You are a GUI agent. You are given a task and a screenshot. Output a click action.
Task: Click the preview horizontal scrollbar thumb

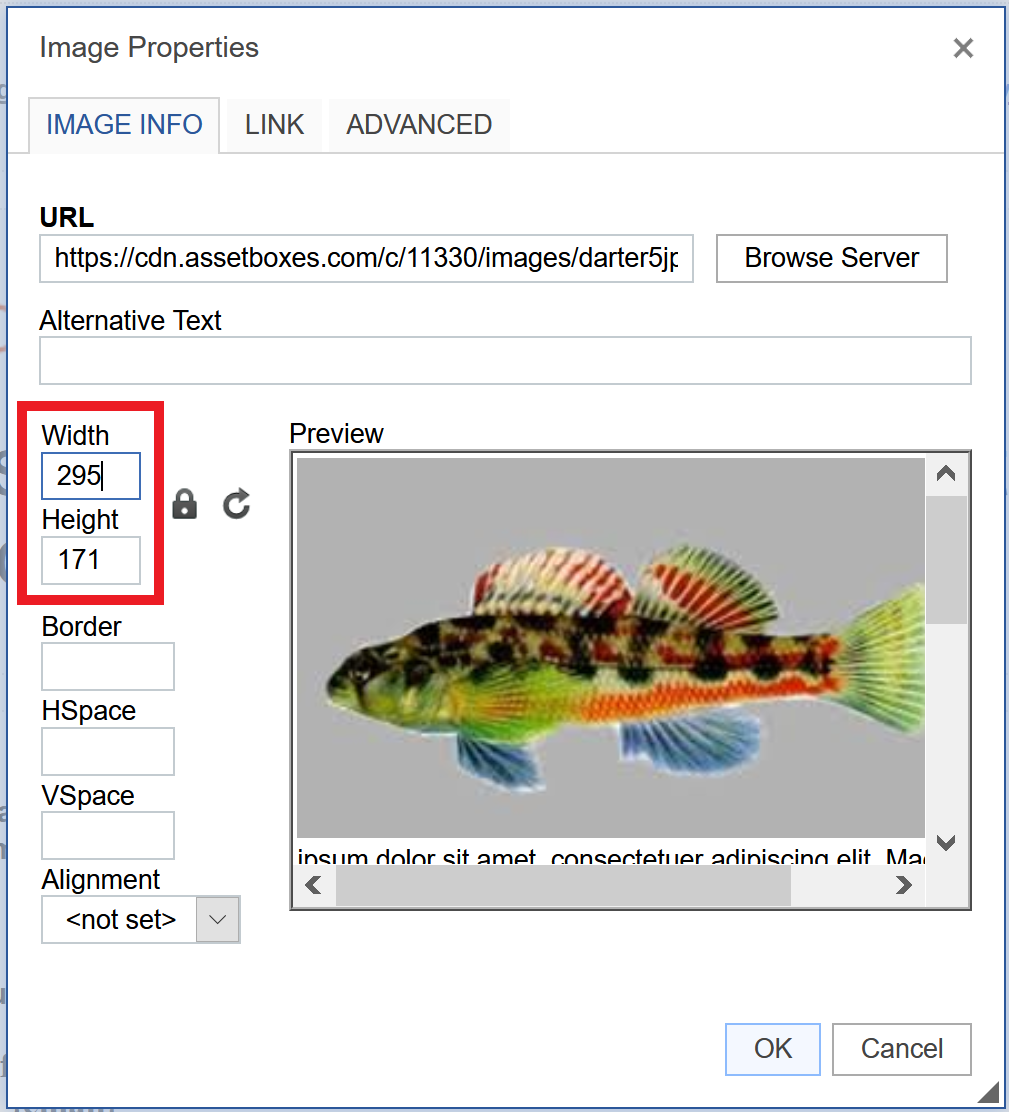pyautogui.click(x=562, y=885)
